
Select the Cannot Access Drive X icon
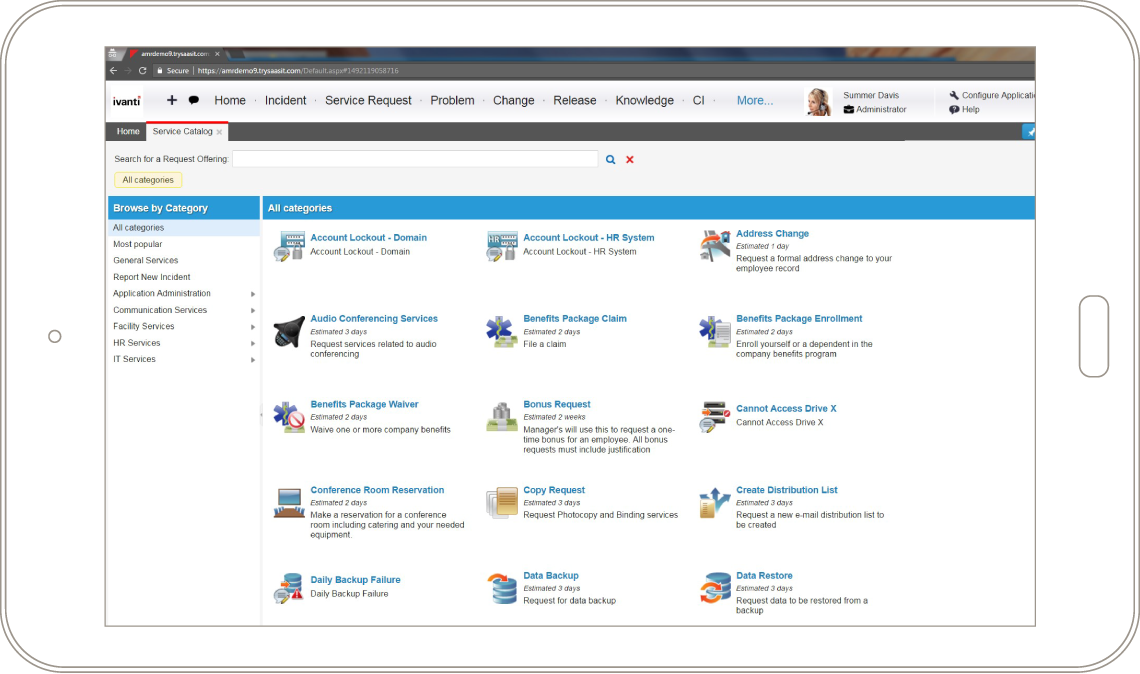[x=714, y=417]
